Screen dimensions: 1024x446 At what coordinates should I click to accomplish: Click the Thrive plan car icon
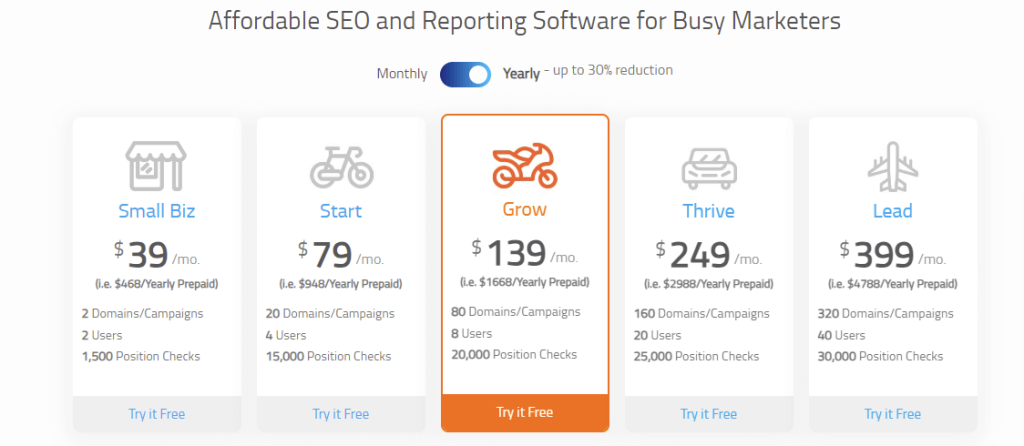(709, 167)
